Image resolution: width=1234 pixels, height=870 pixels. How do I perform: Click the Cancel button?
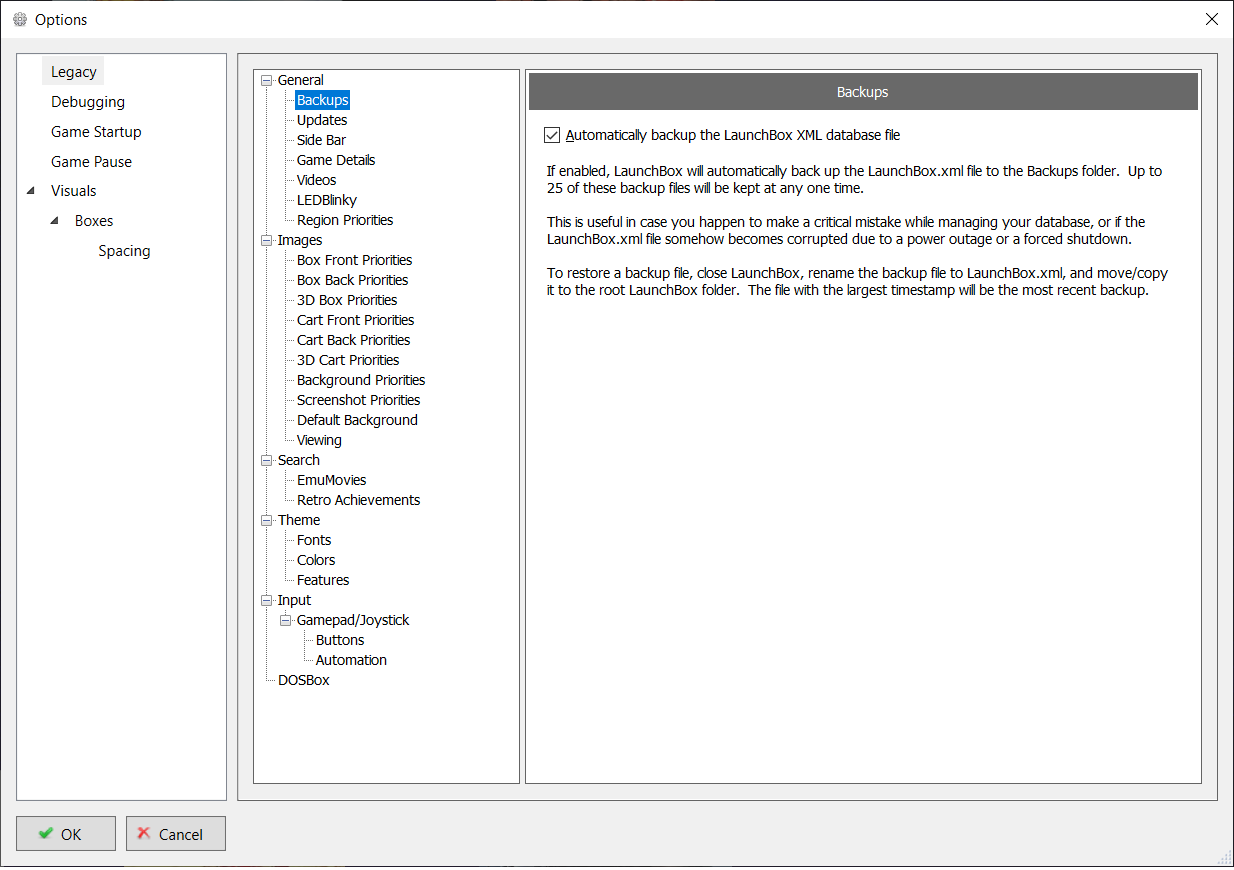(176, 834)
